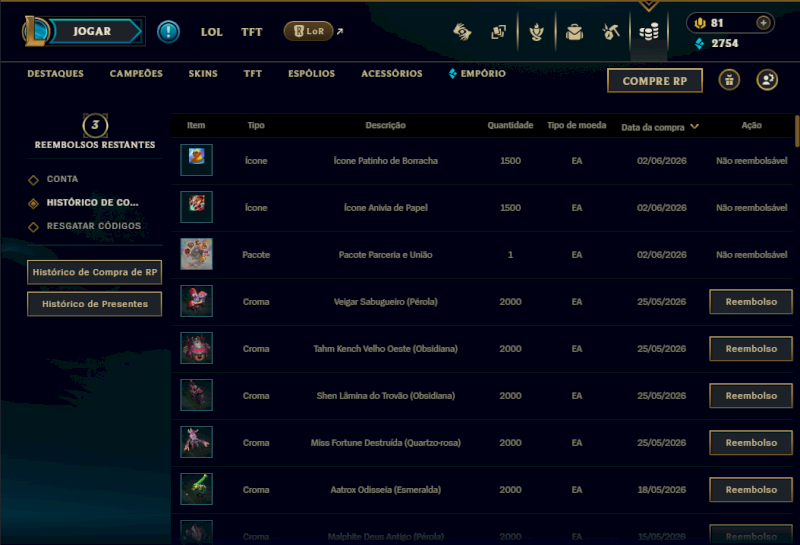Click 'Ícone Patinho de Borracha' description text
This screenshot has width=800, height=545.
tap(385, 161)
